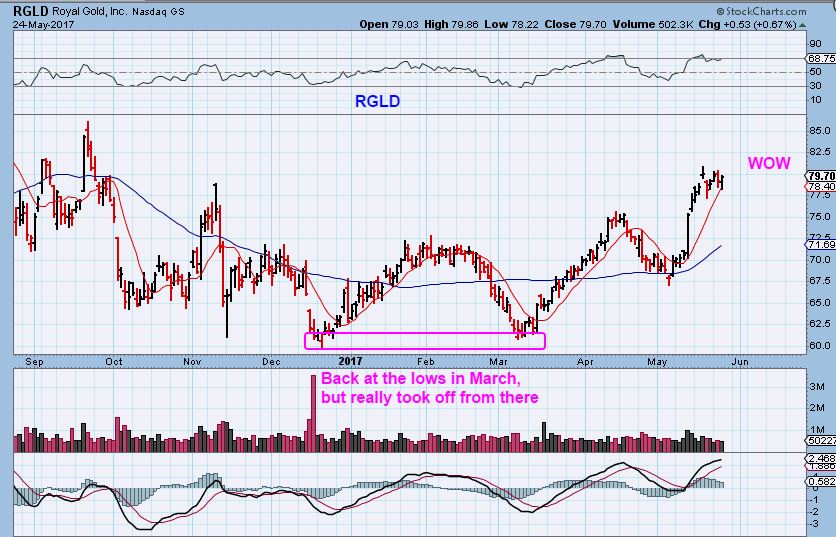This screenshot has width=836, height=537.
Task: Click the short moving average tag 78.40
Action: (x=820, y=187)
